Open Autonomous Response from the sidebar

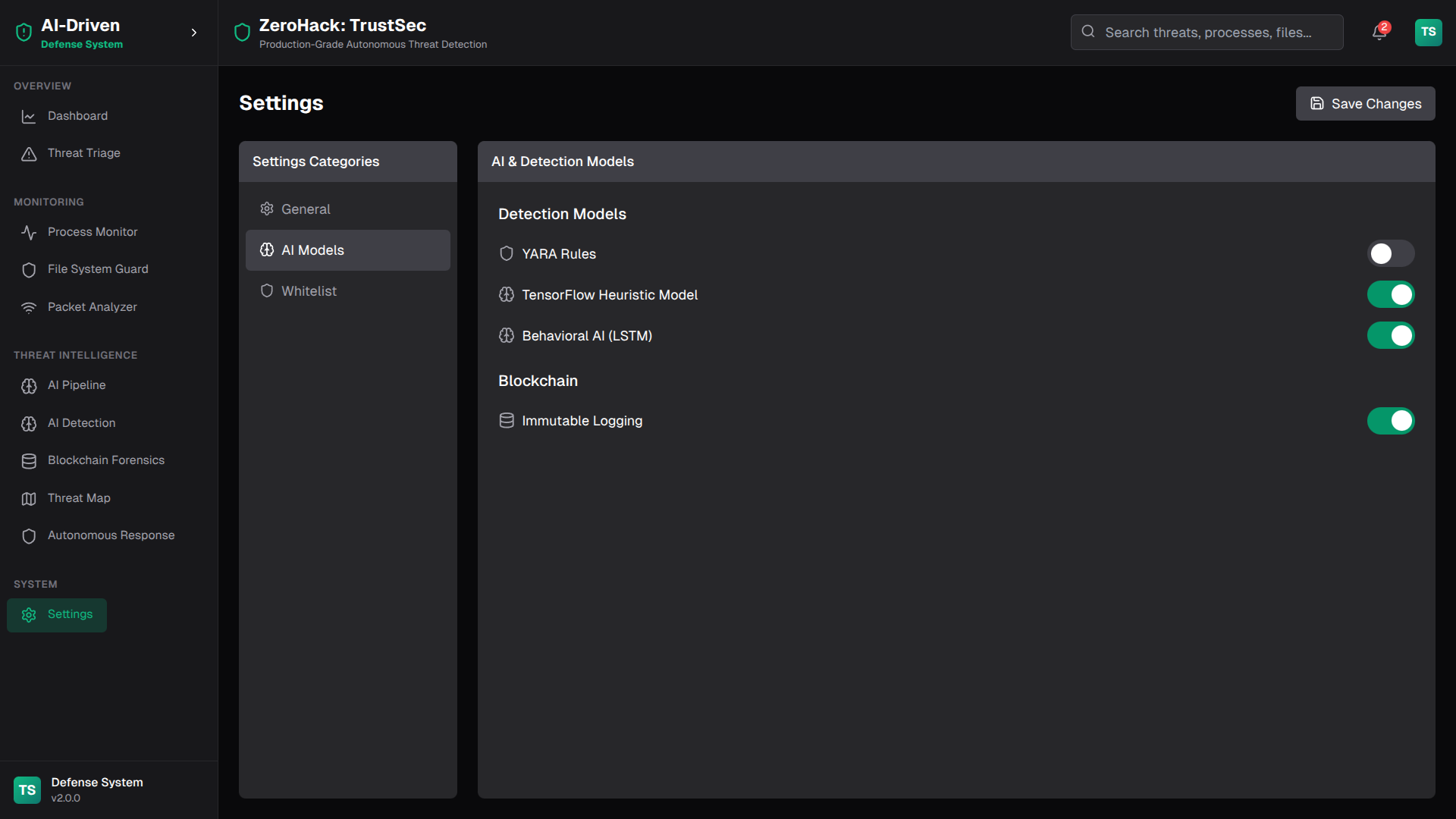pos(111,535)
